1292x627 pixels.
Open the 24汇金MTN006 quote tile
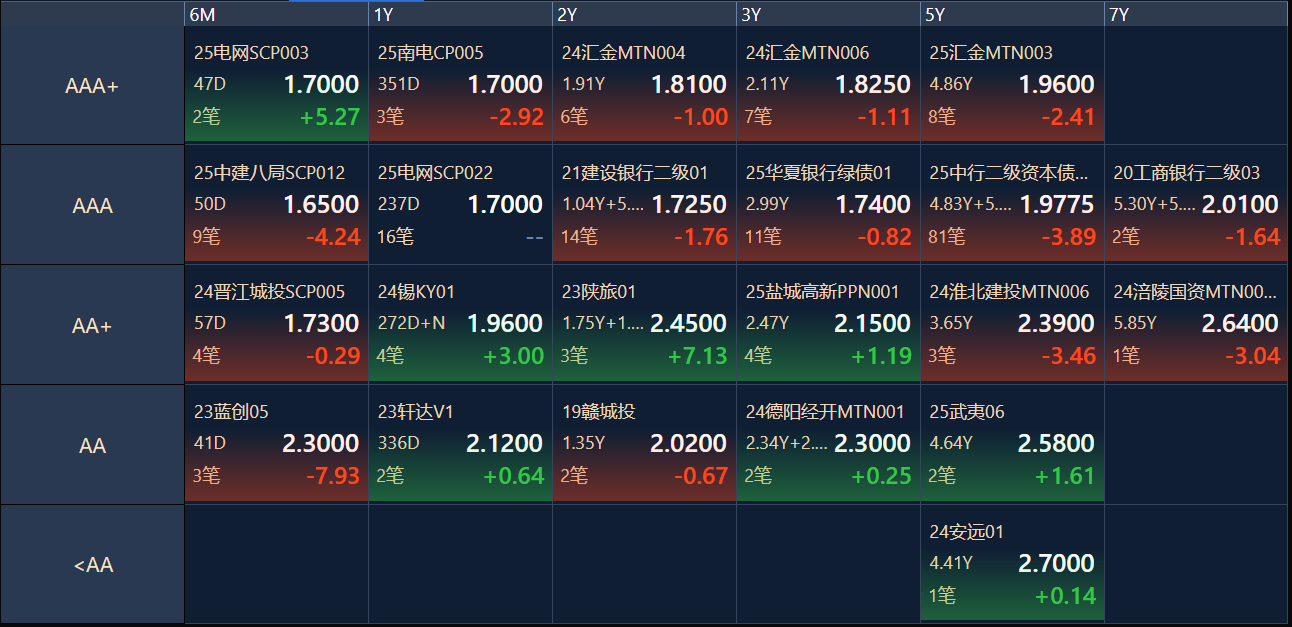coord(828,85)
